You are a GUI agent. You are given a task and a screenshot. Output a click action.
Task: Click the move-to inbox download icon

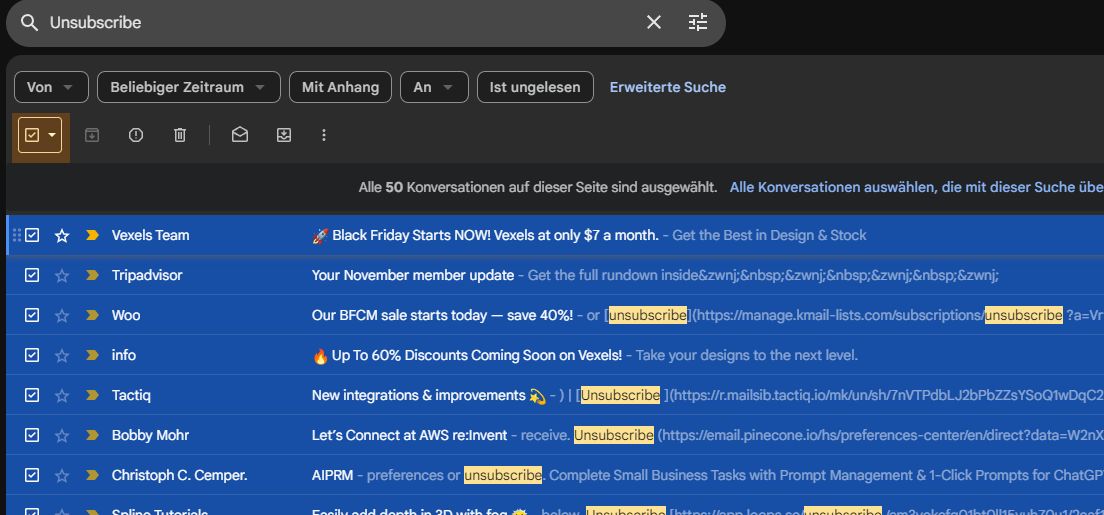(x=284, y=135)
